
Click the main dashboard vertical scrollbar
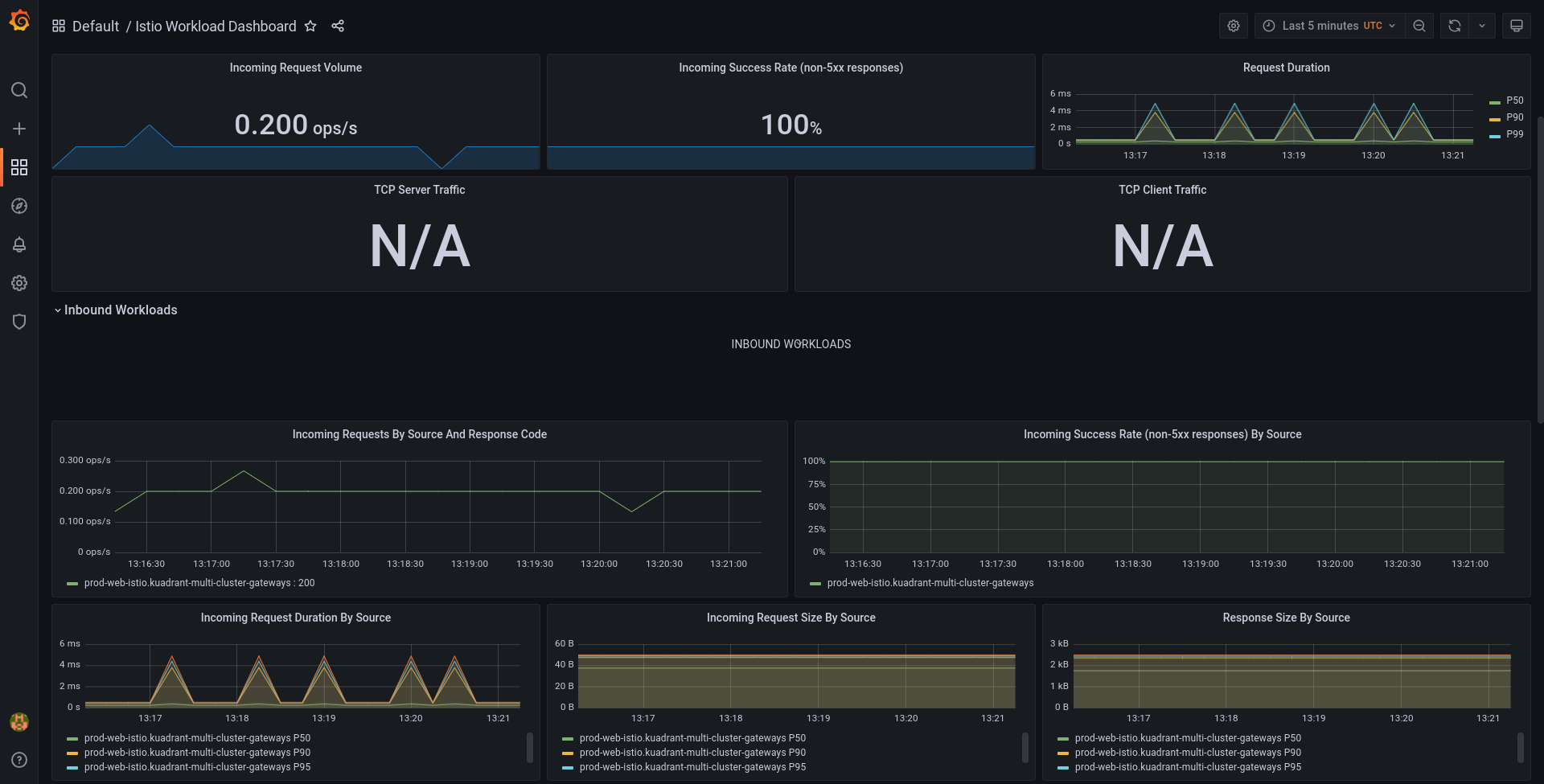pyautogui.click(x=1540, y=269)
